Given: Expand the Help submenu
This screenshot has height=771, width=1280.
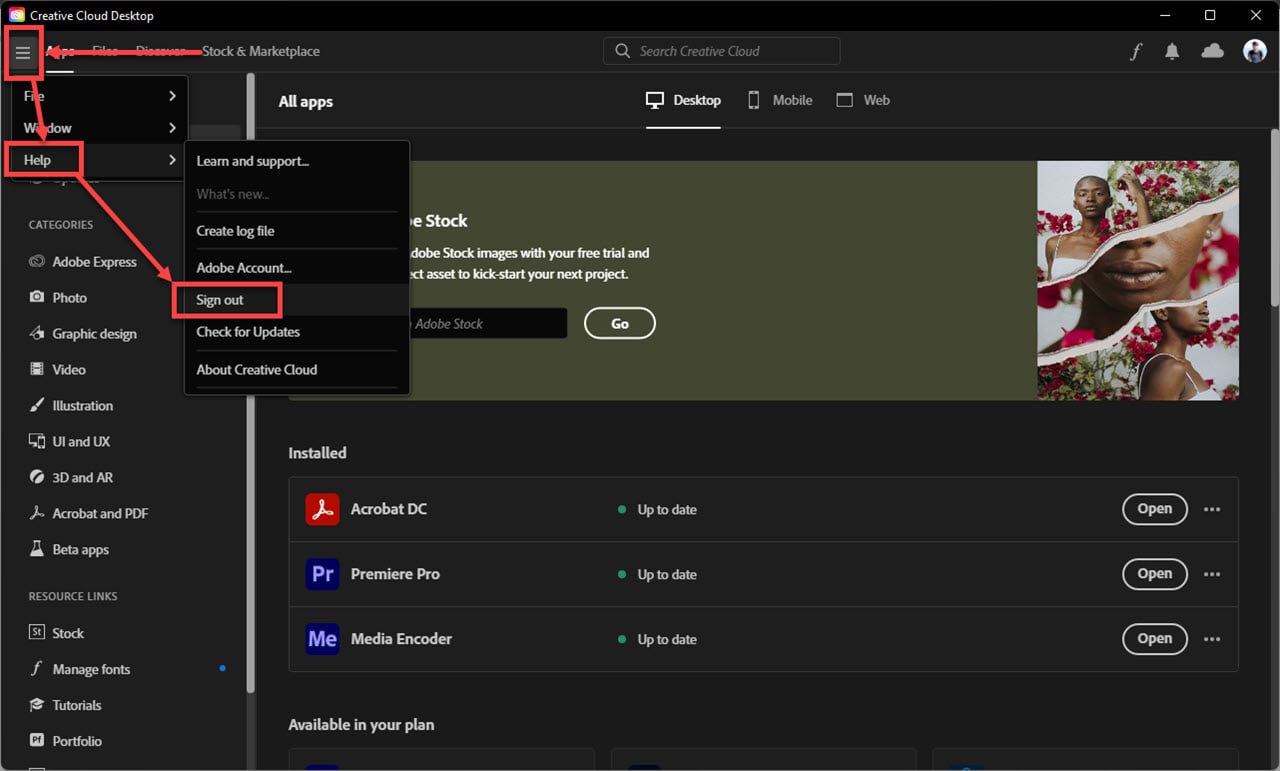Looking at the screenshot, I should pos(100,160).
